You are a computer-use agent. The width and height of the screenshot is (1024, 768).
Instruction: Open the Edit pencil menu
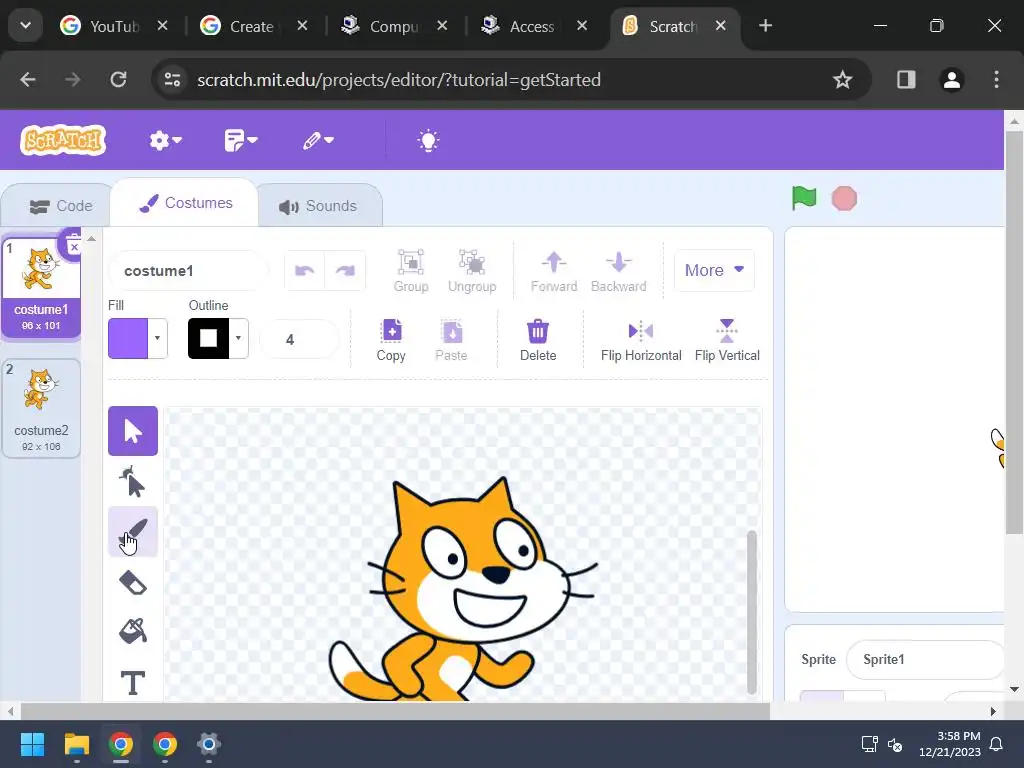click(x=318, y=140)
